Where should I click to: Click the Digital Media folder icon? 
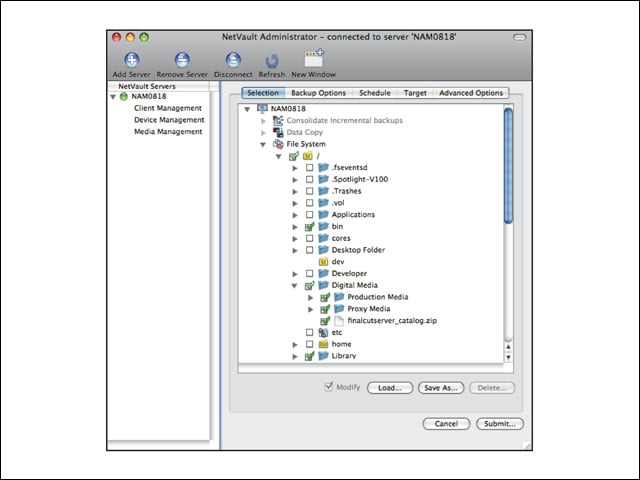coord(323,285)
